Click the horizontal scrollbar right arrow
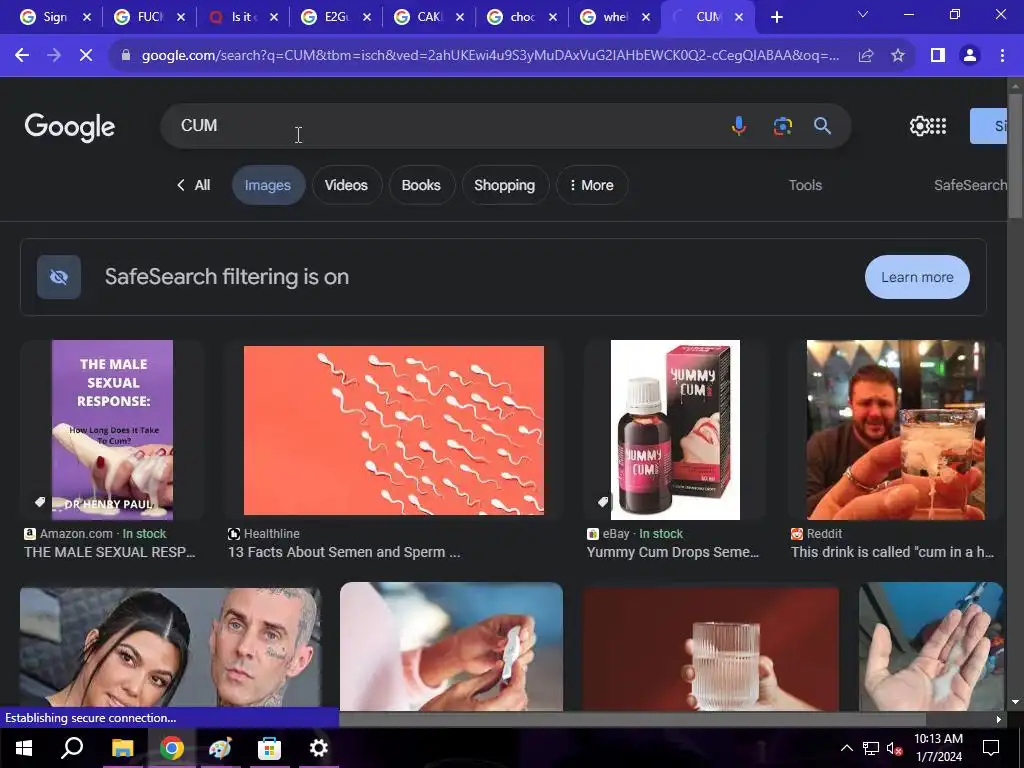The height and width of the screenshot is (768, 1024). coord(999,719)
